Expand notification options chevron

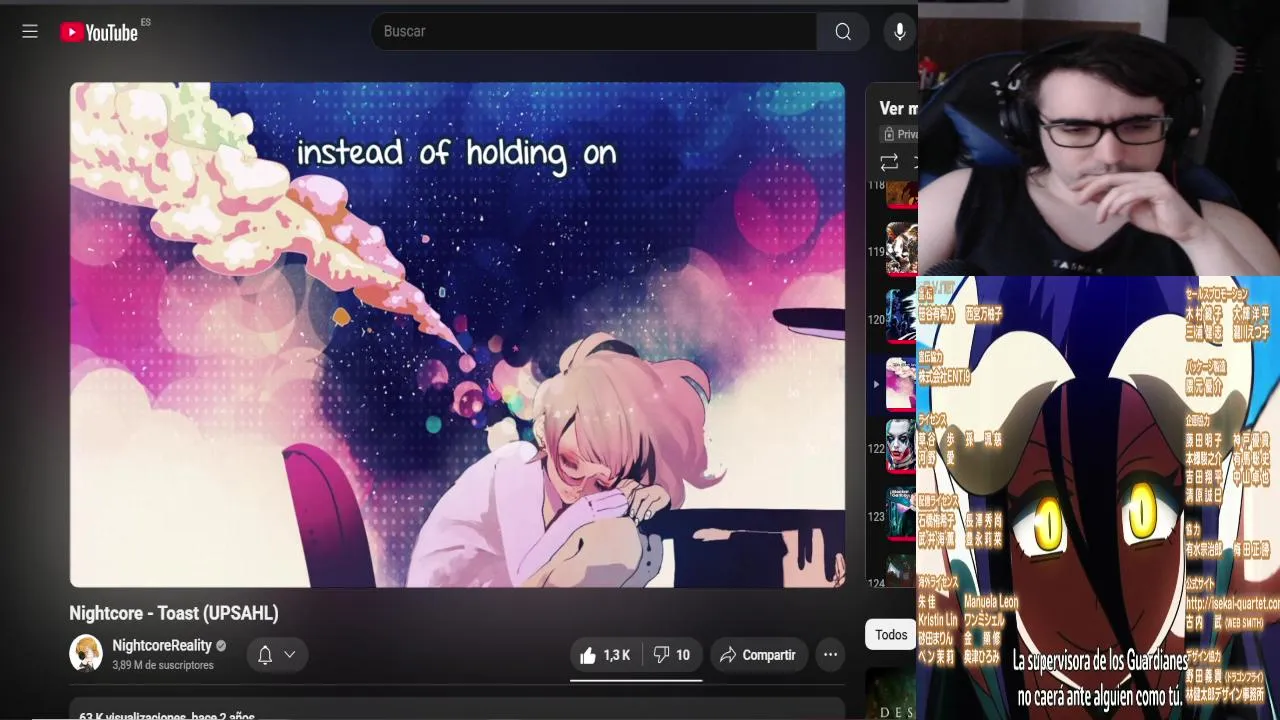(x=290, y=655)
